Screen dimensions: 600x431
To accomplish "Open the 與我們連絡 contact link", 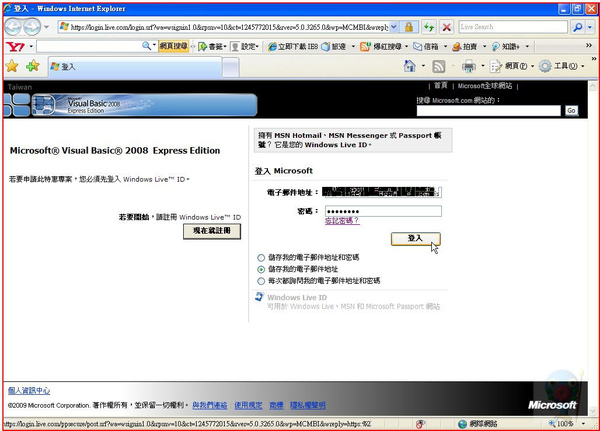I will coord(210,405).
